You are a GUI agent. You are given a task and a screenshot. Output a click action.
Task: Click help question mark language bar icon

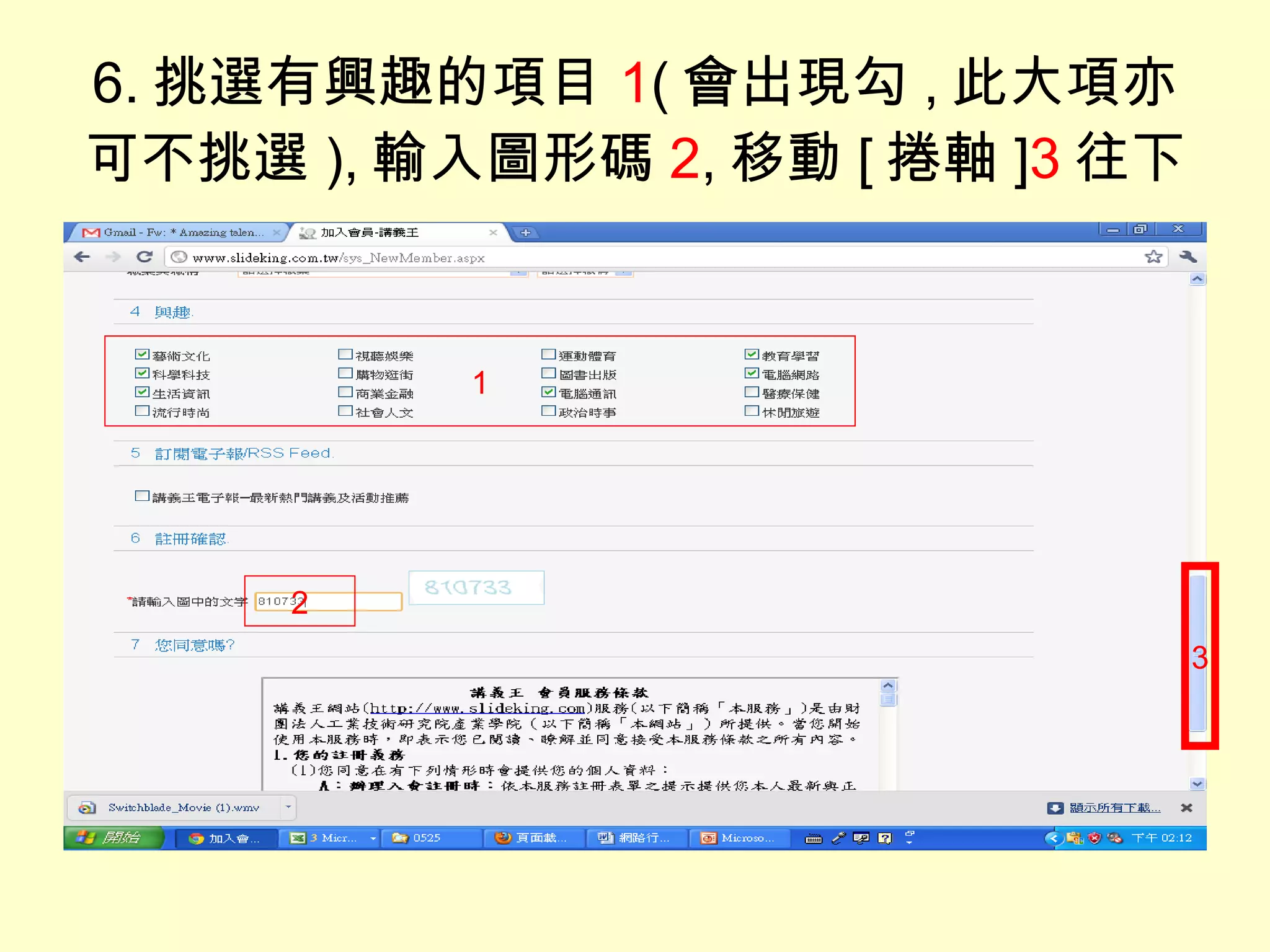(x=885, y=839)
